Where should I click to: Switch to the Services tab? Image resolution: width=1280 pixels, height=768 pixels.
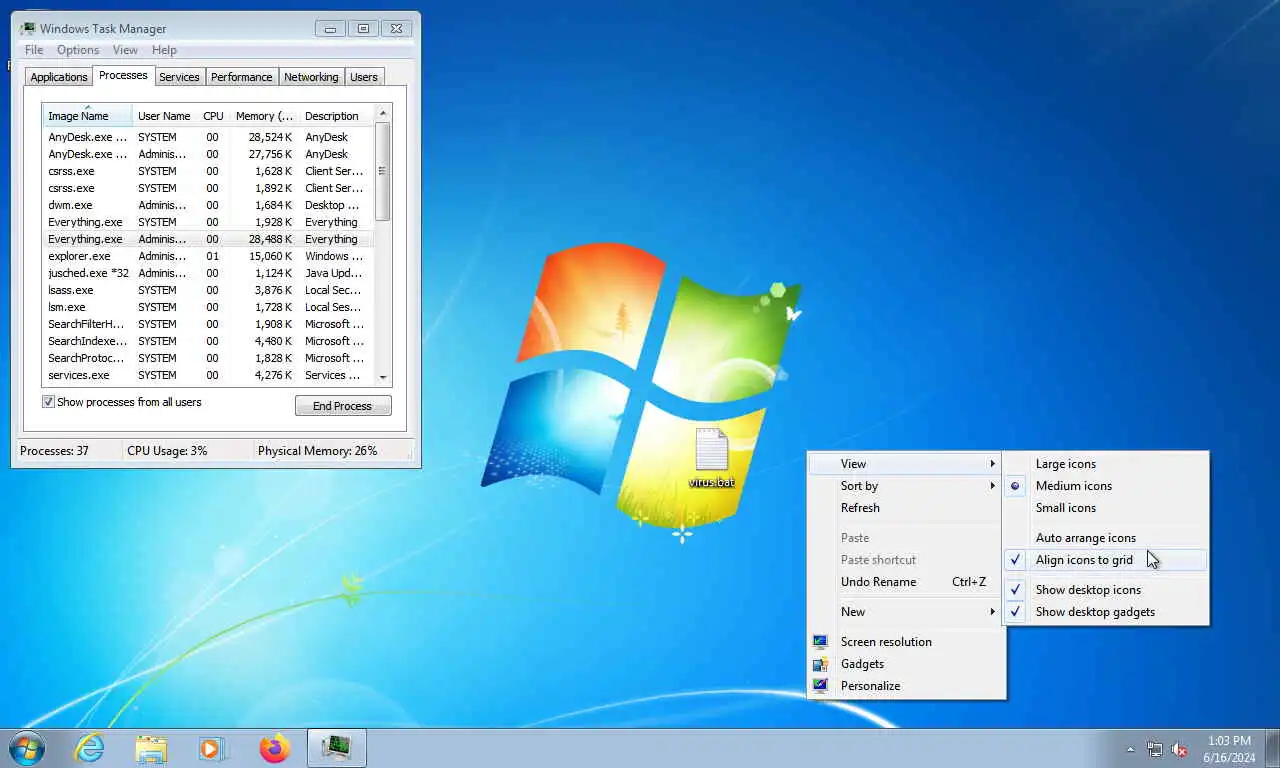point(179,77)
